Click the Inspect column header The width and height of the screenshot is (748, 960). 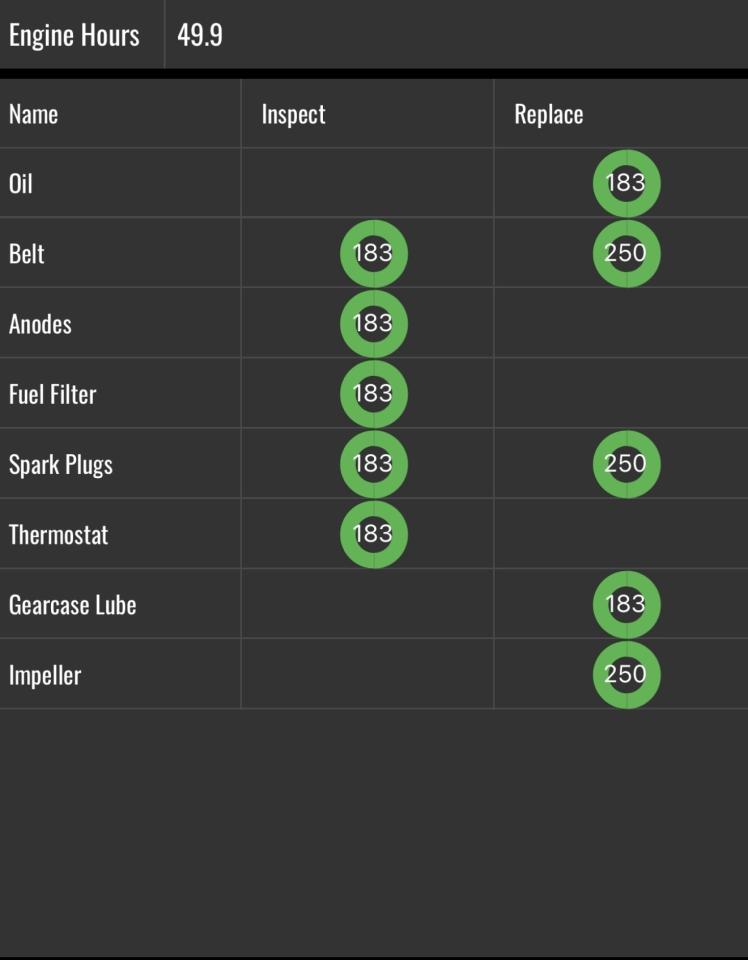293,114
